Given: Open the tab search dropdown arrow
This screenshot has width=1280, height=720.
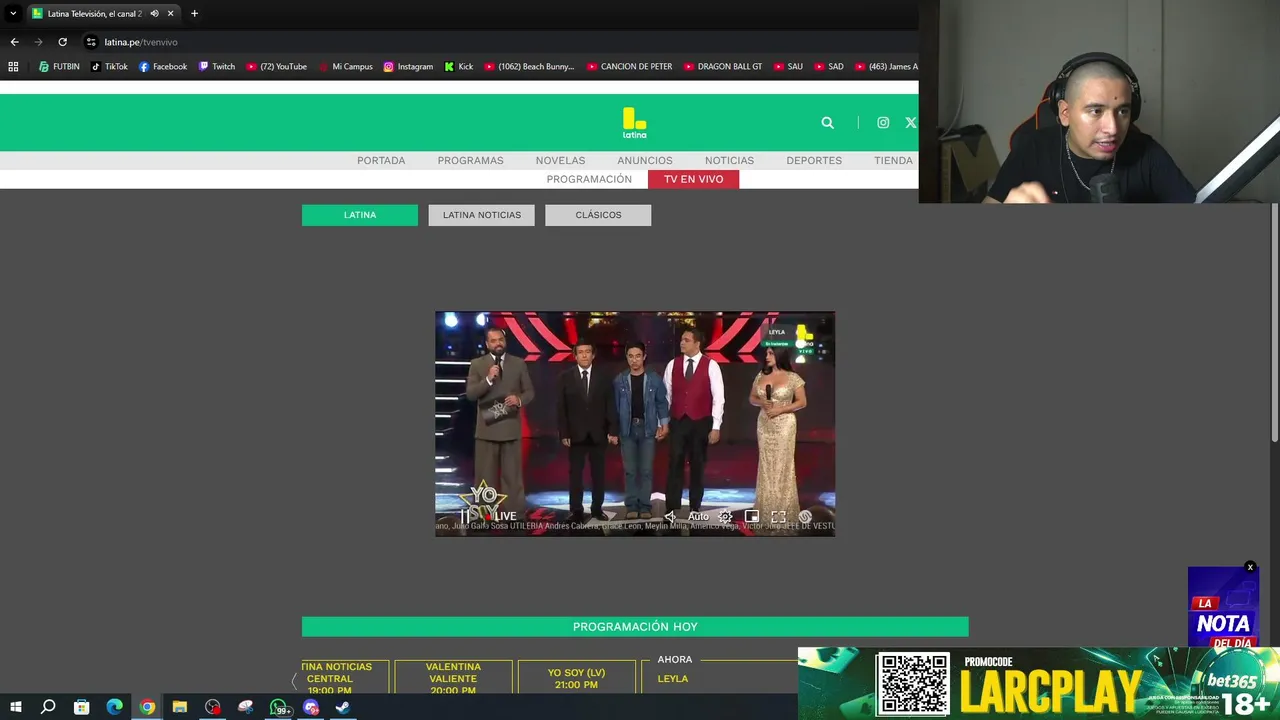Looking at the screenshot, I should pos(12,14).
